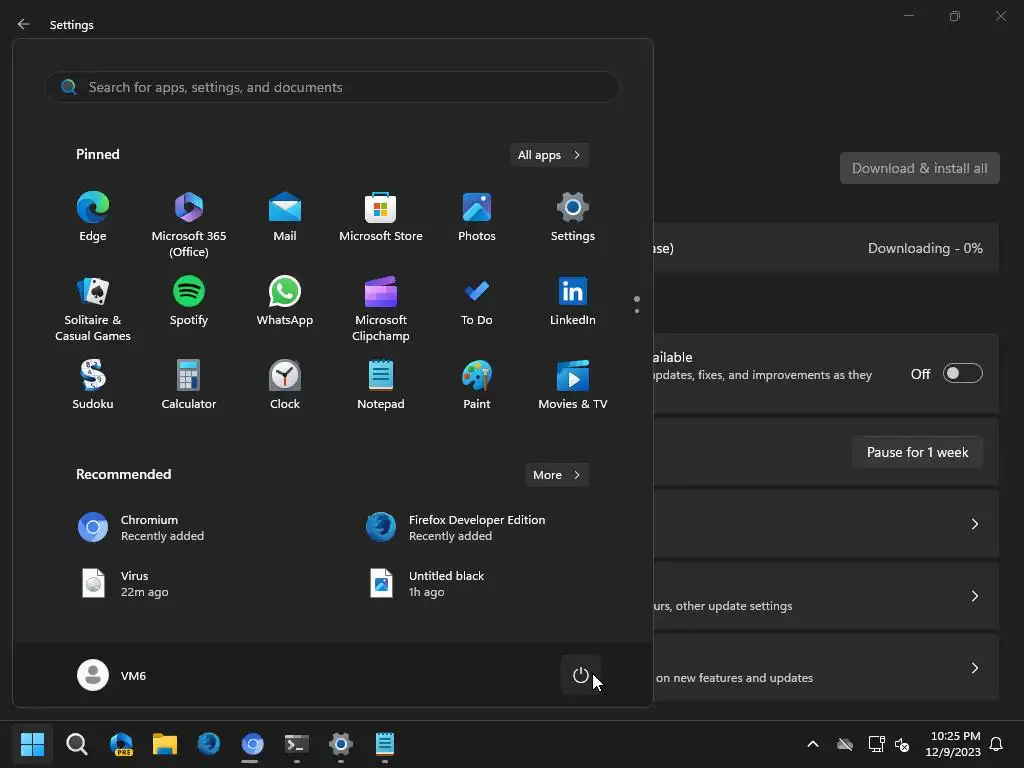Expand All apps list
Screen dimensions: 1024x768
(x=549, y=155)
